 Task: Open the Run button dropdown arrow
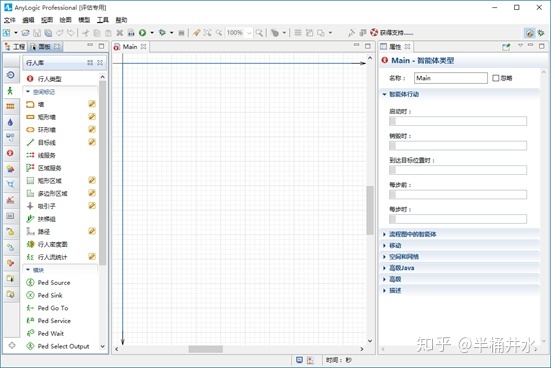(x=152, y=33)
